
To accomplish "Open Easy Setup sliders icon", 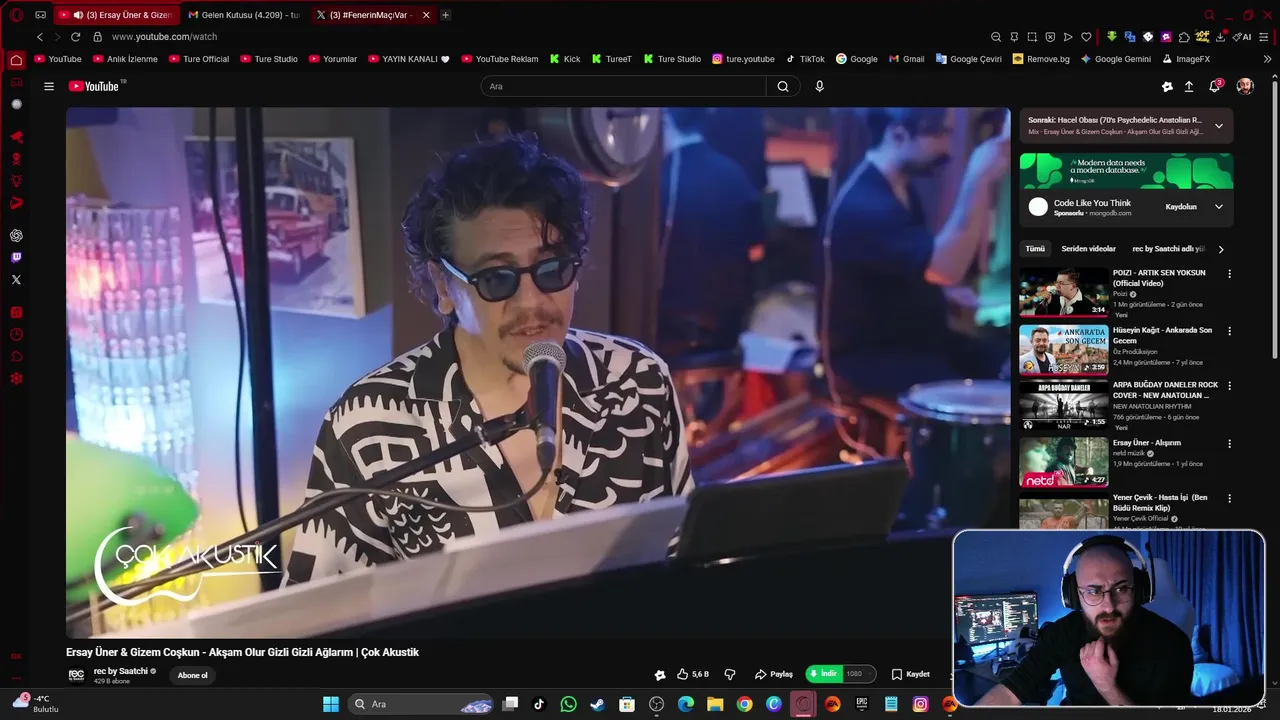I will pos(1265,37).
